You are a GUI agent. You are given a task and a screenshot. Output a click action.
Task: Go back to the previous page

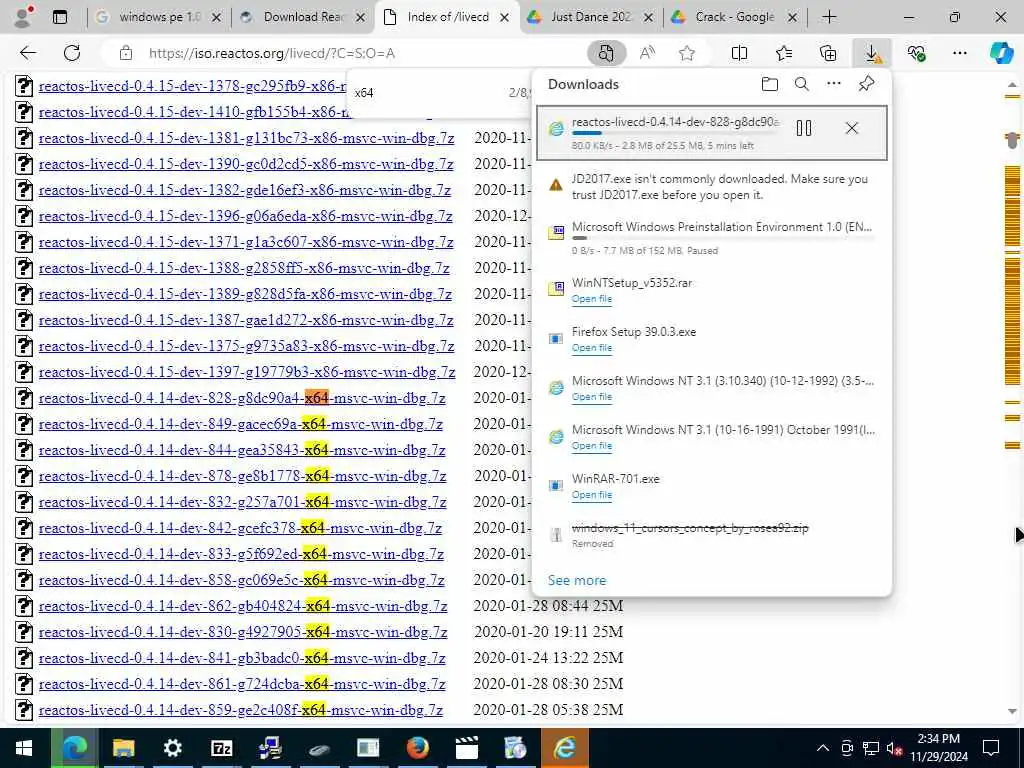tap(28, 53)
